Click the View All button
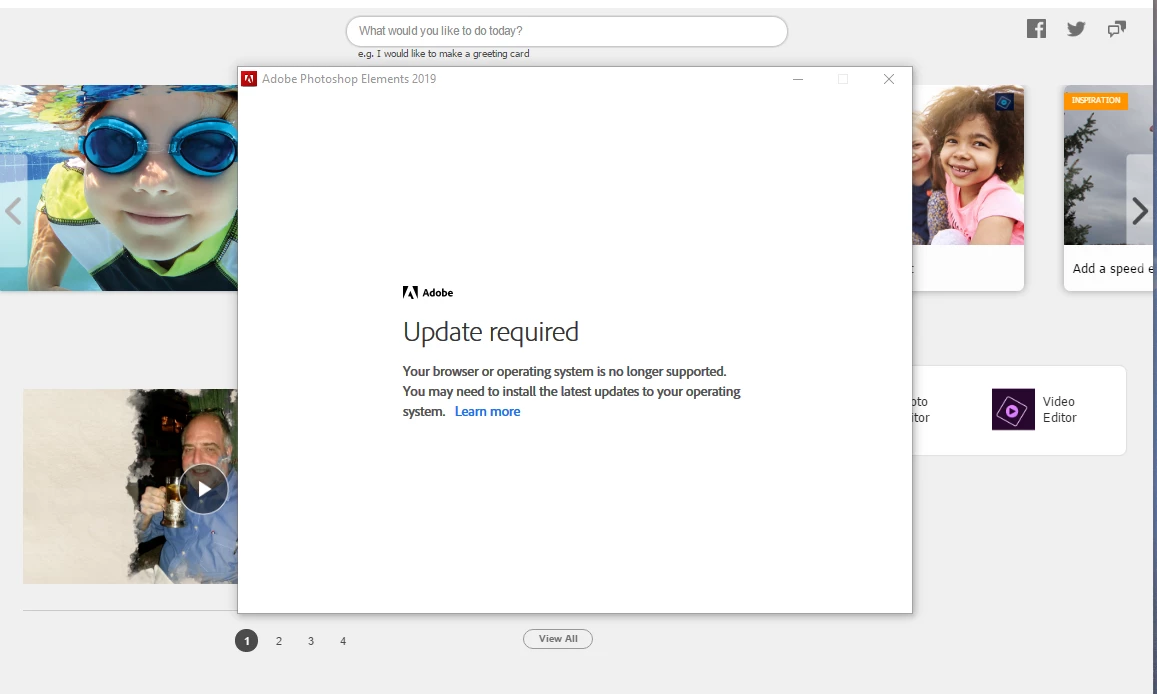The image size is (1157, 694). pyautogui.click(x=558, y=639)
